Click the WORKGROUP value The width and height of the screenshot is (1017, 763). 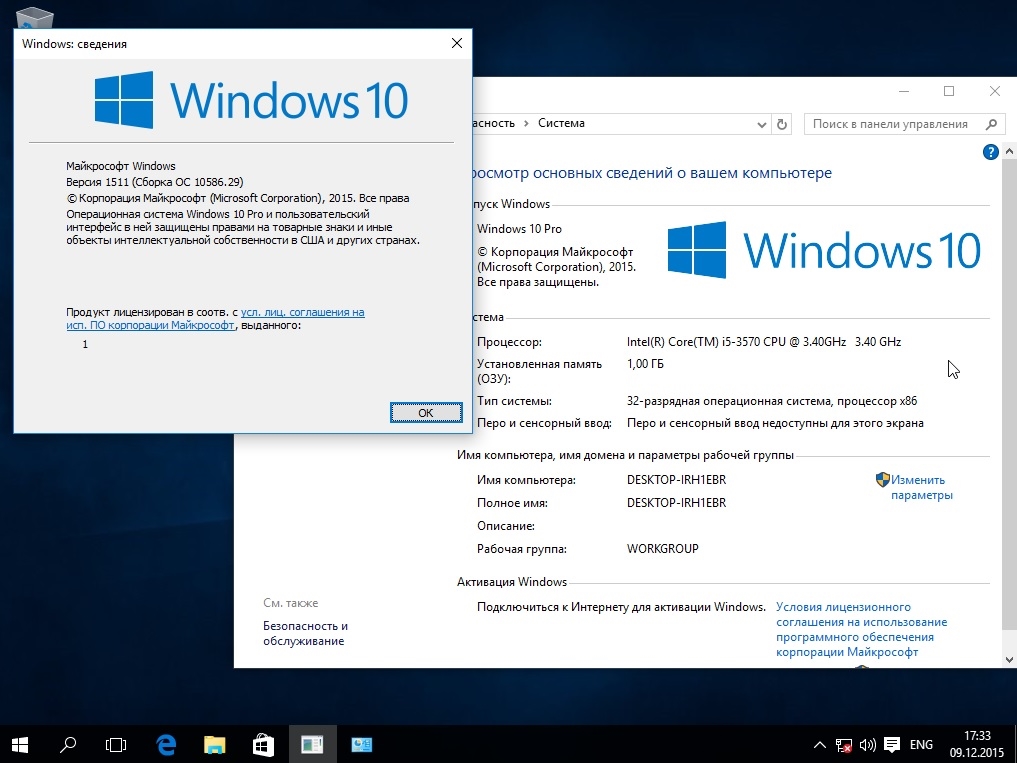(663, 549)
